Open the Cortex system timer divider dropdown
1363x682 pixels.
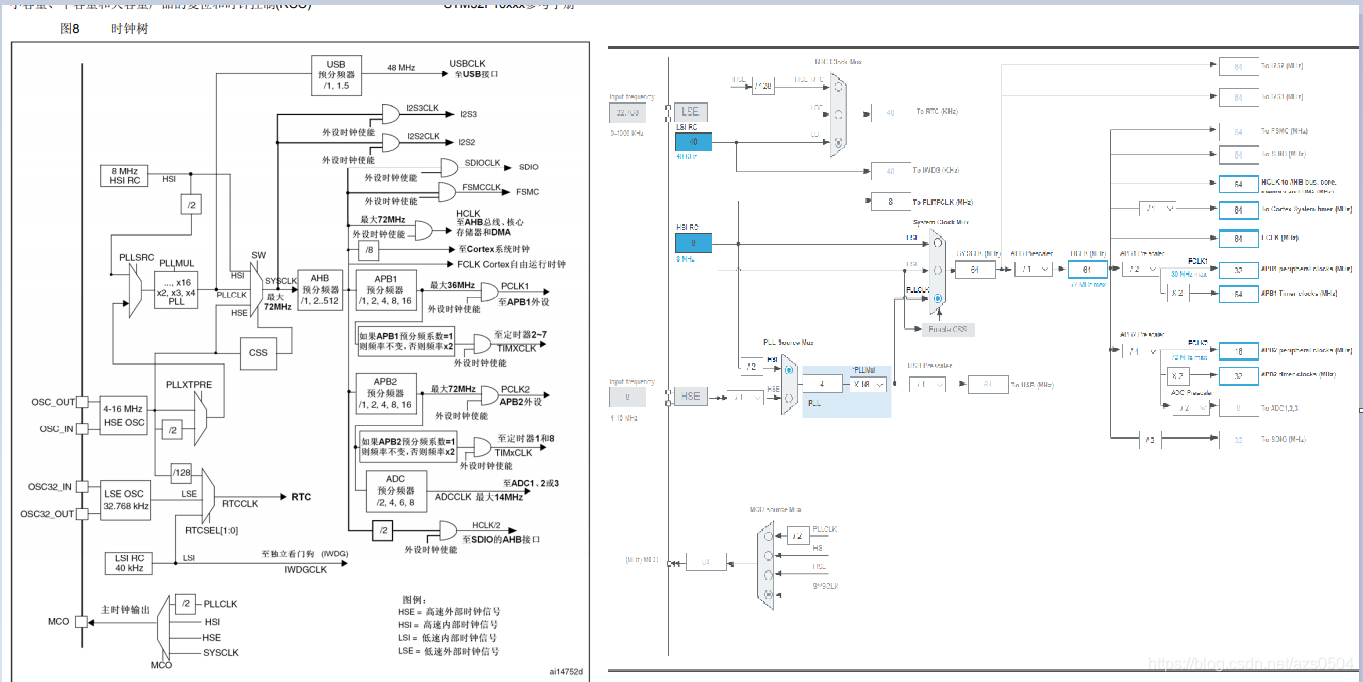[1159, 208]
